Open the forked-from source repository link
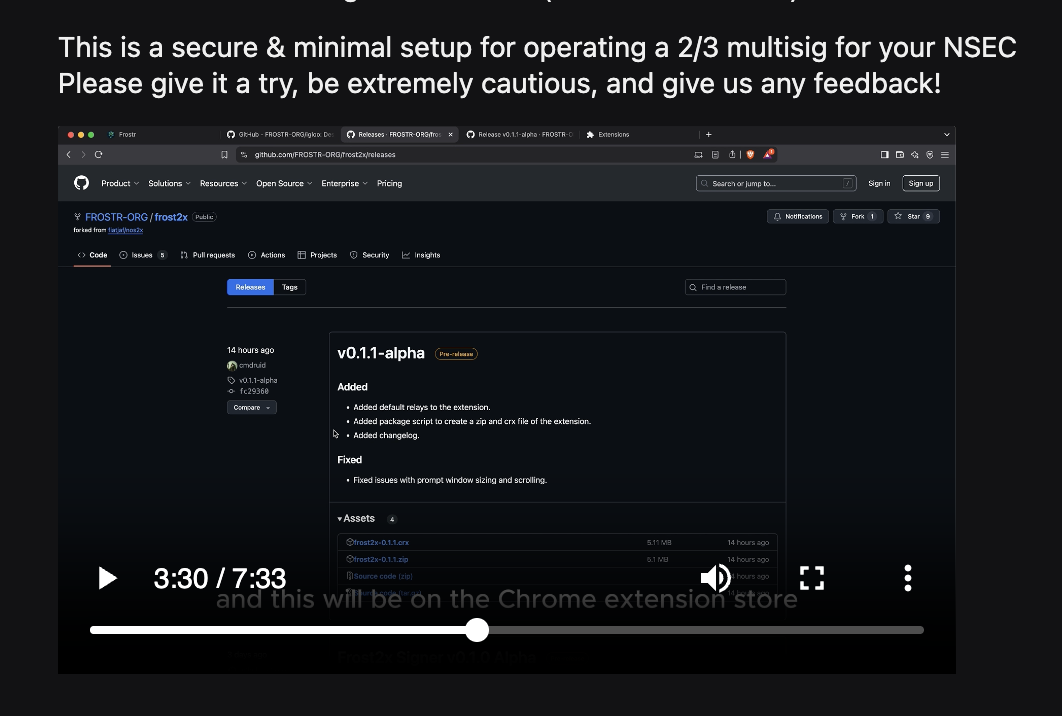This screenshot has height=716, width=1062. tap(125, 230)
